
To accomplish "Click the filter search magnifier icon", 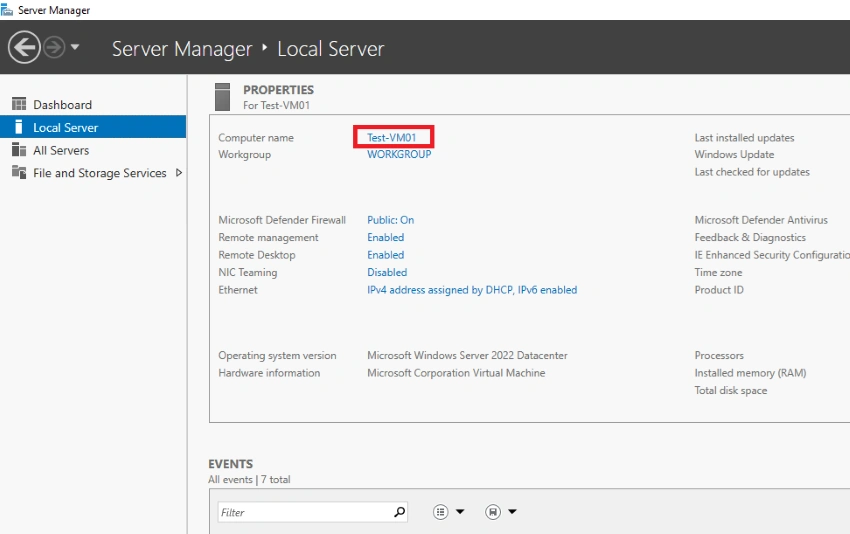I will click(400, 511).
